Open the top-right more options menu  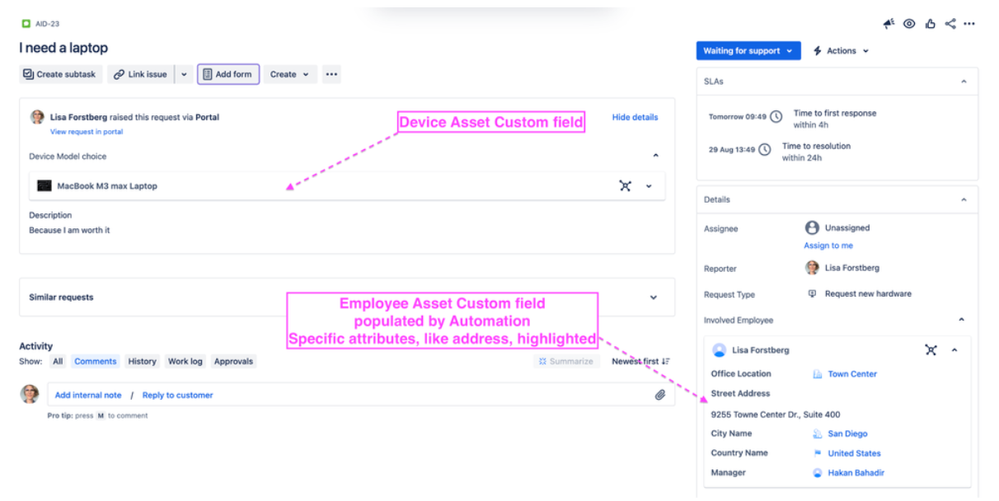969,24
